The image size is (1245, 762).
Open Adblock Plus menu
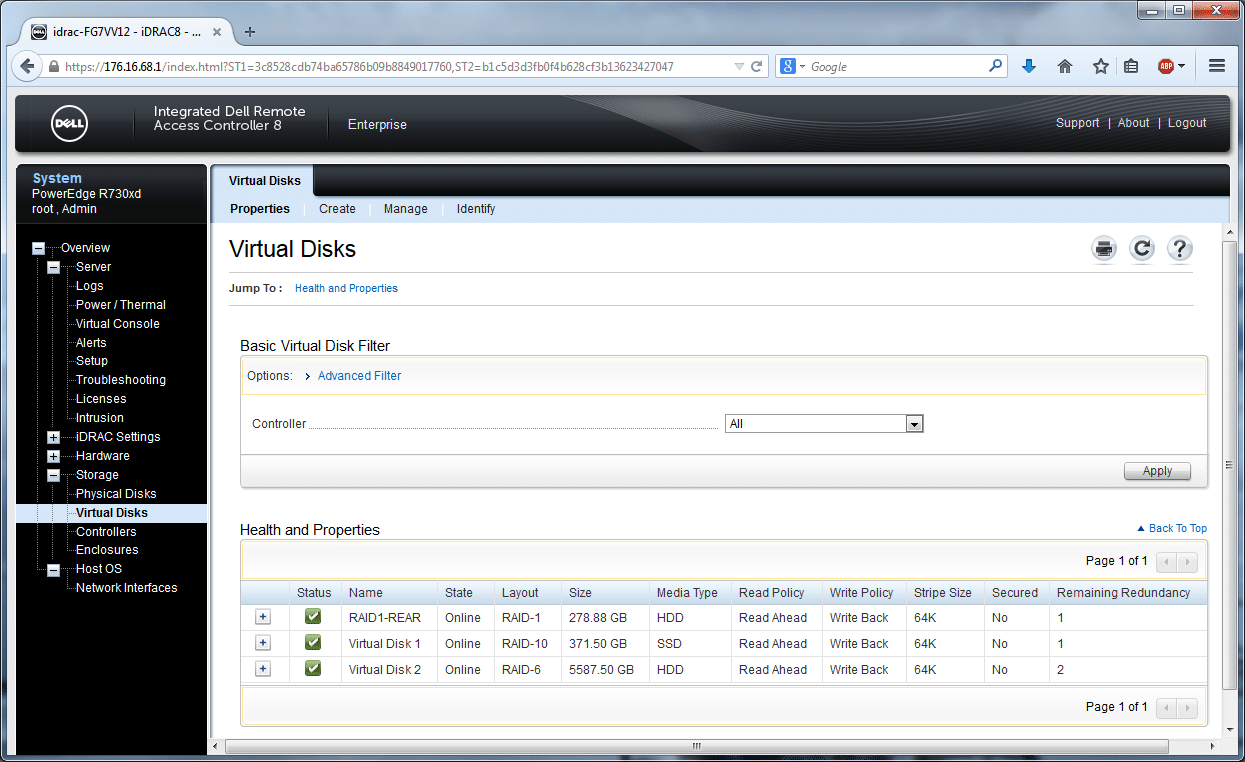tap(1171, 66)
